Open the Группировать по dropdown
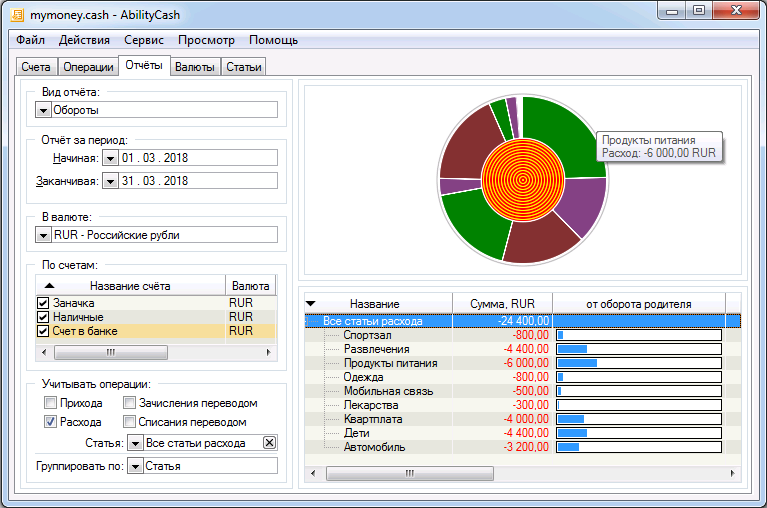This screenshot has height=508, width=767. tap(135, 466)
